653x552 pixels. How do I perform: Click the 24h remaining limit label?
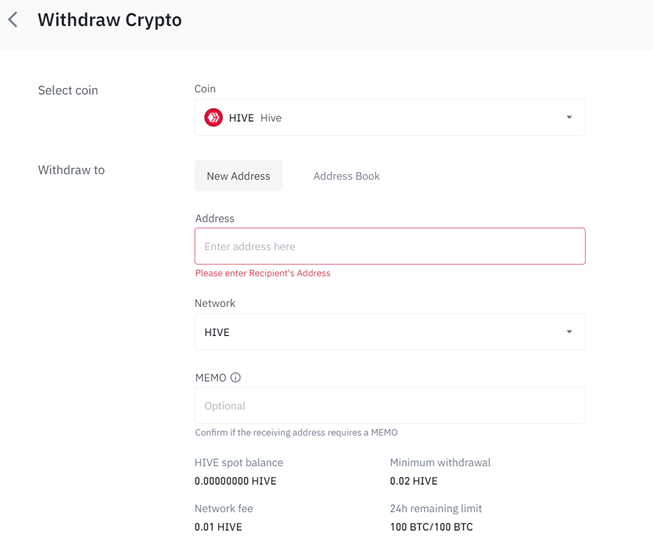436,509
